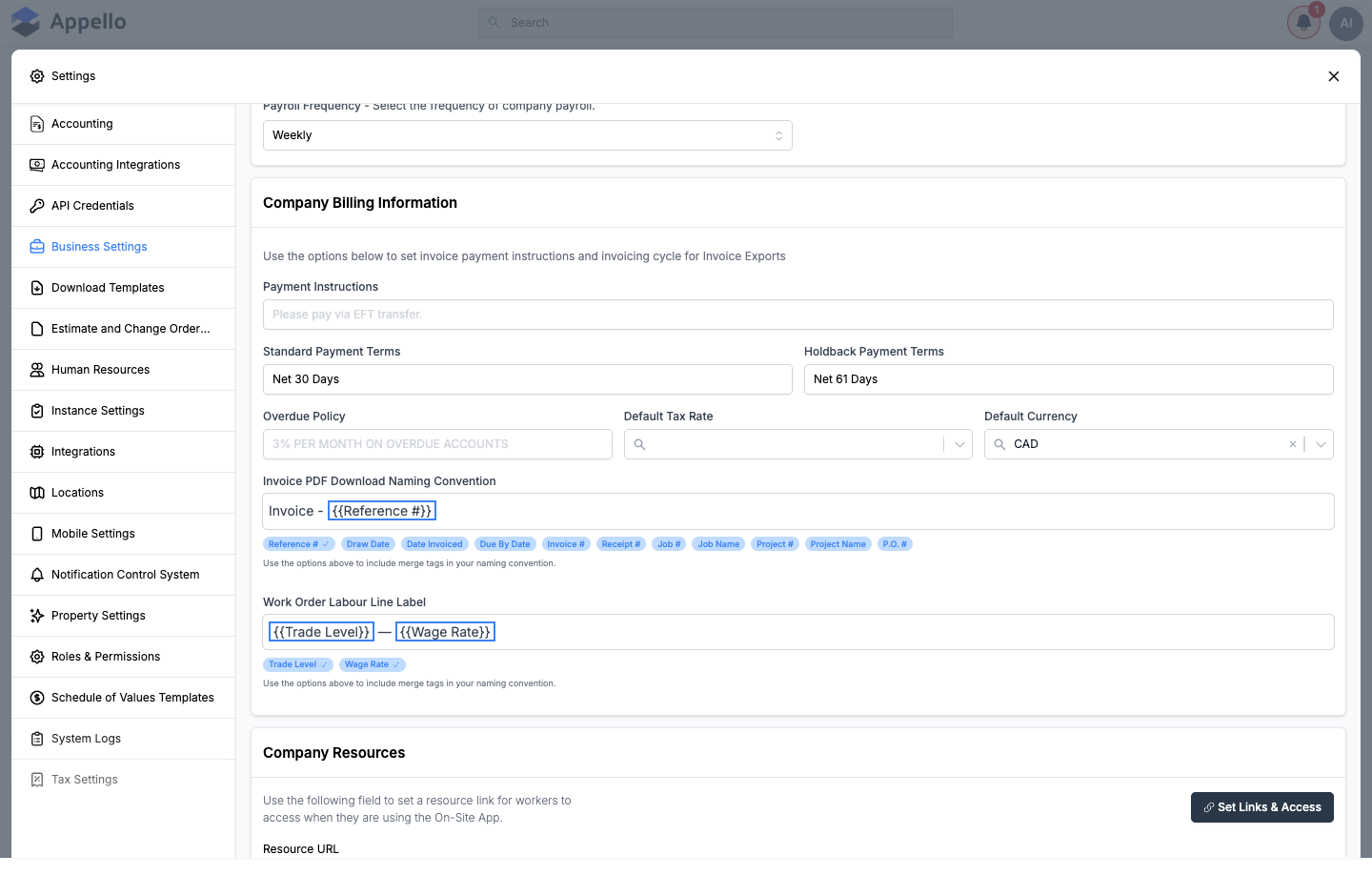Viewport: 1372px width, 875px height.
Task: Open the Payroll Frequency Weekly dropdown
Action: tap(527, 135)
